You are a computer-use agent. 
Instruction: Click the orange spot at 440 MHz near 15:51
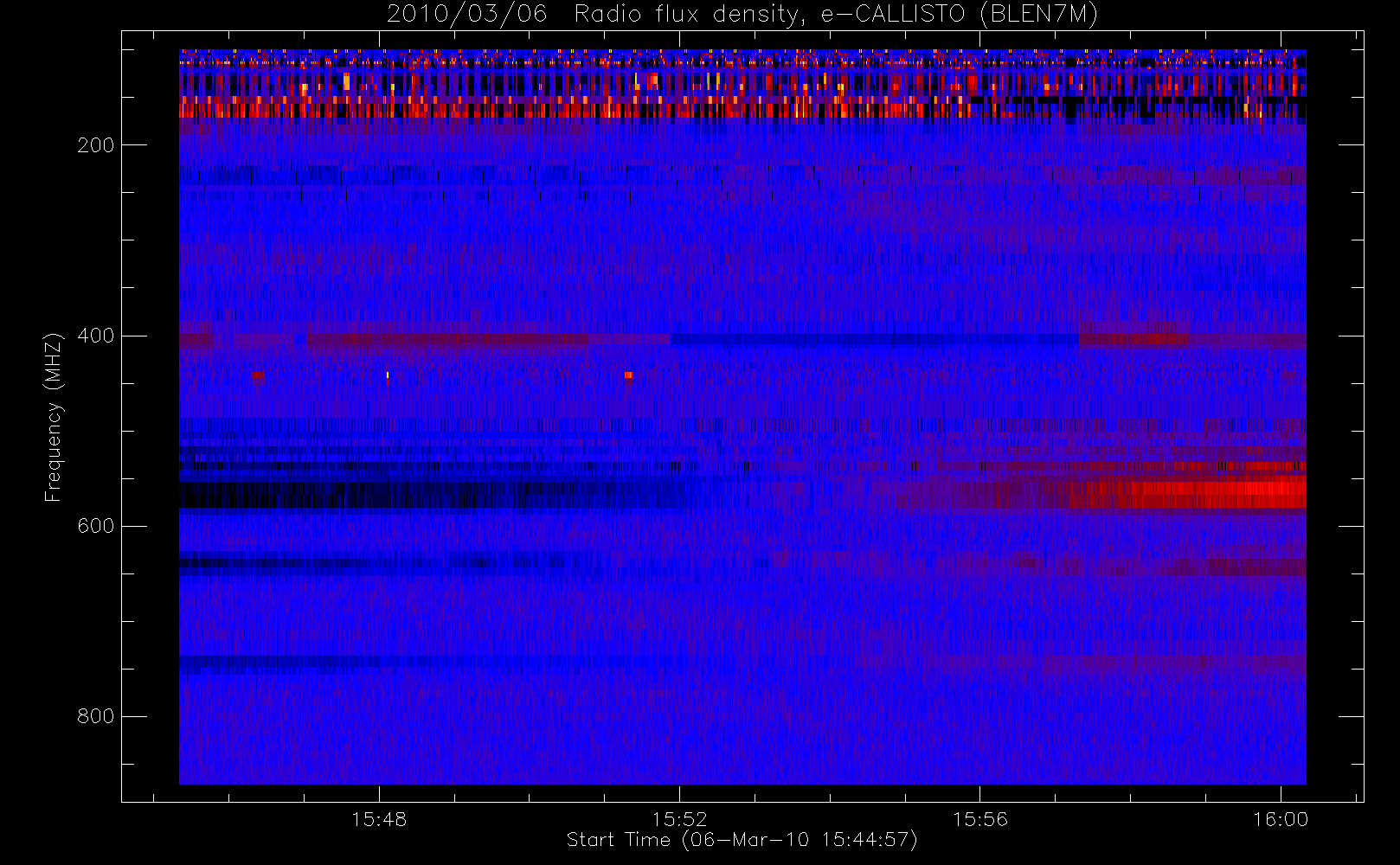628,375
